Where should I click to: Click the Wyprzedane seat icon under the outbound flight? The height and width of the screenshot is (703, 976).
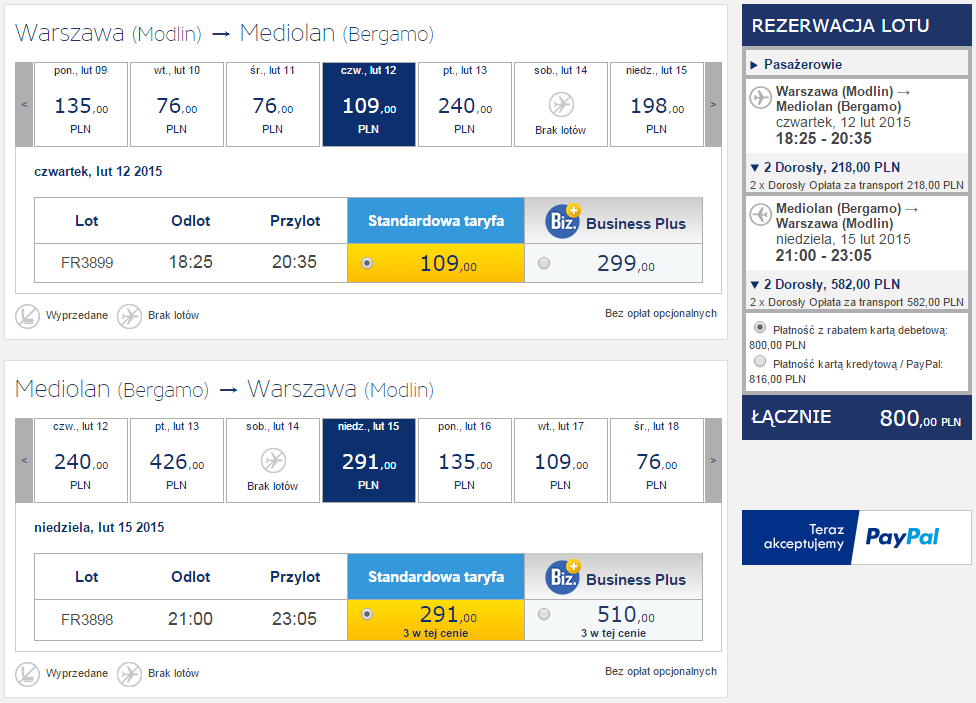27,316
